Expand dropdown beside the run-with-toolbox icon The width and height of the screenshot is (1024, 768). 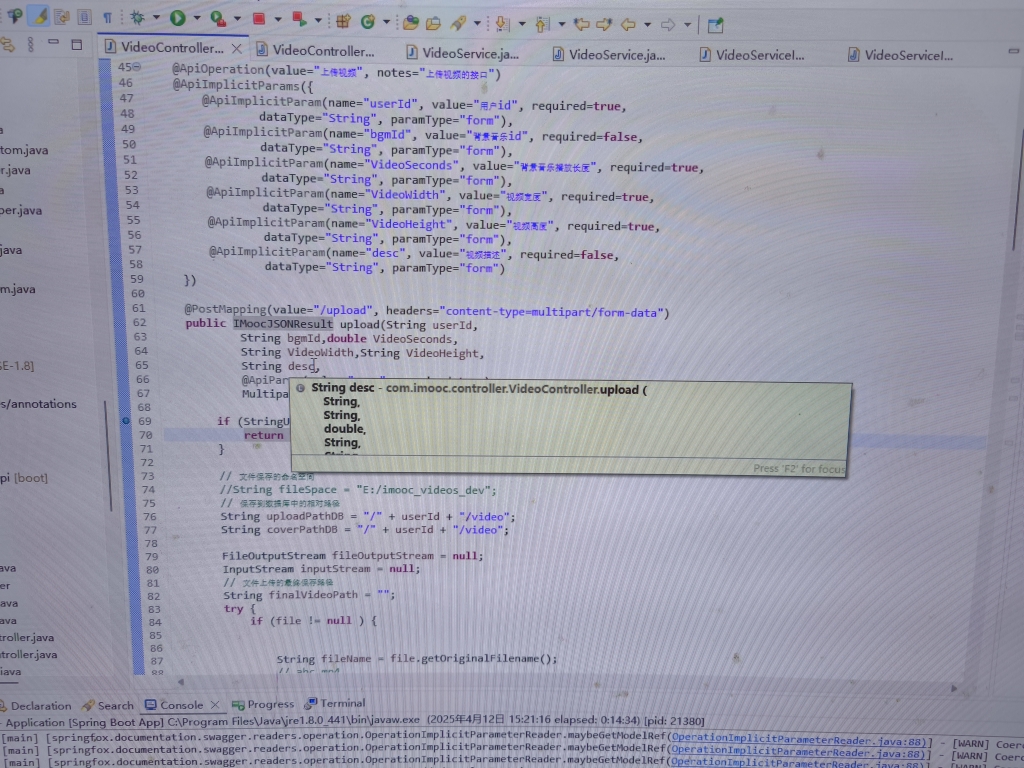coord(238,20)
